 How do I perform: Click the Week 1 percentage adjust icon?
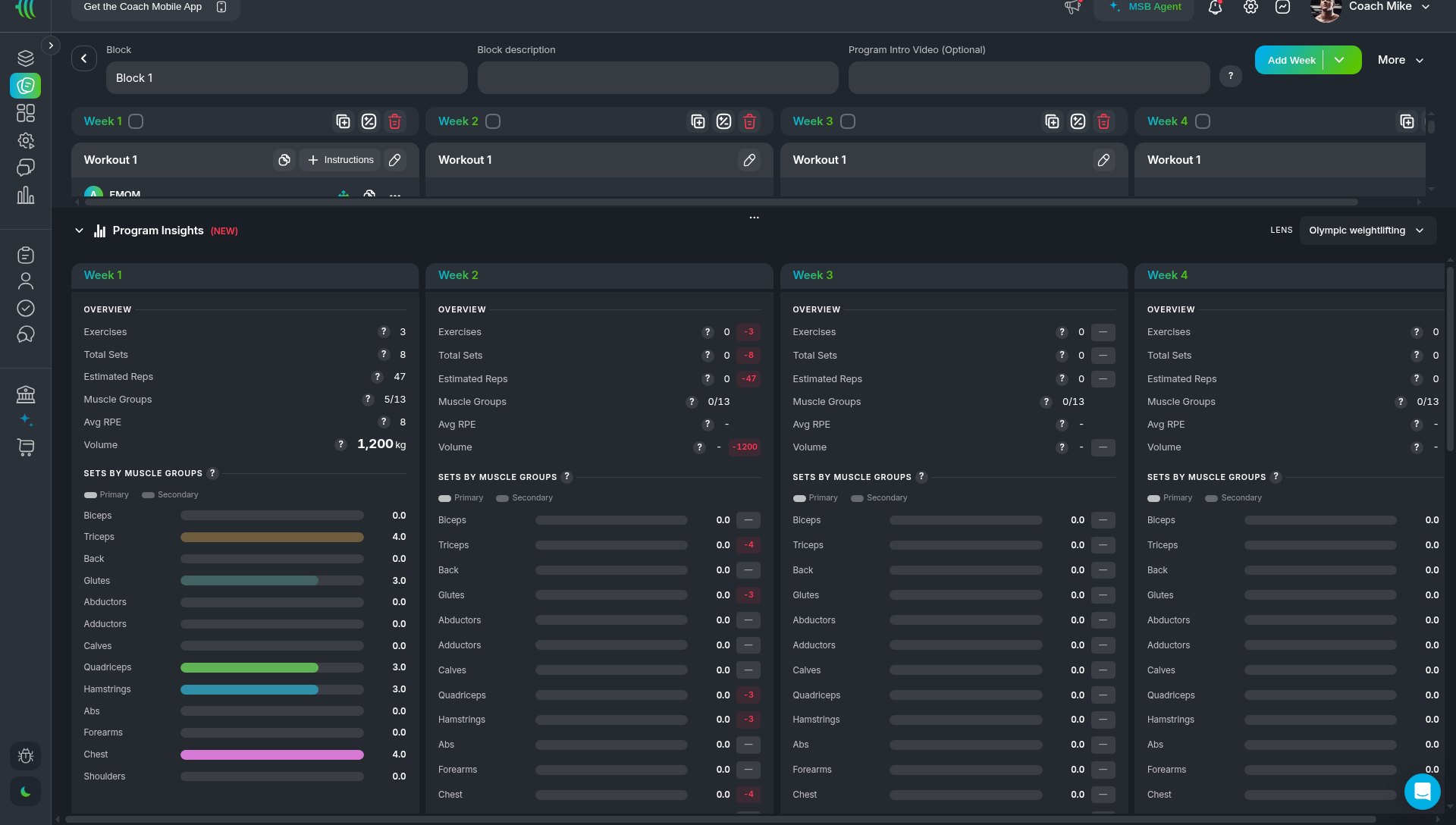[369, 121]
